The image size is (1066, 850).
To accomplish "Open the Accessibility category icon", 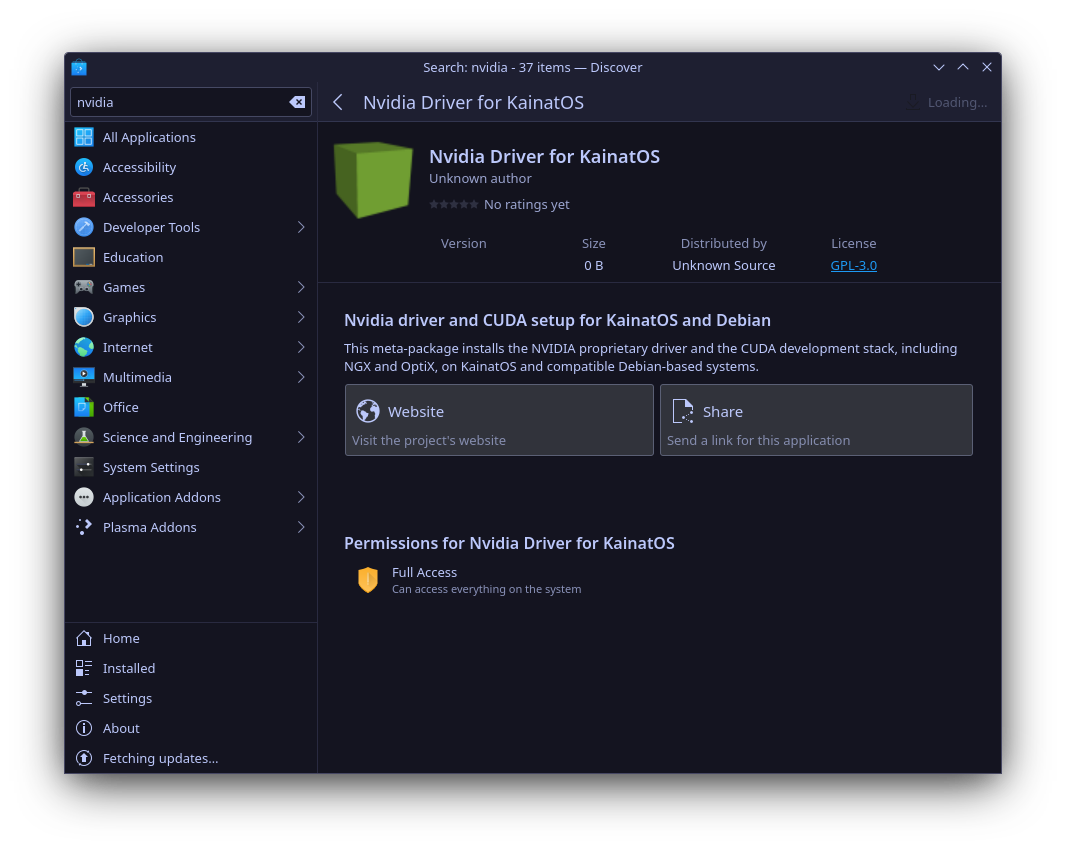I will pos(84,167).
